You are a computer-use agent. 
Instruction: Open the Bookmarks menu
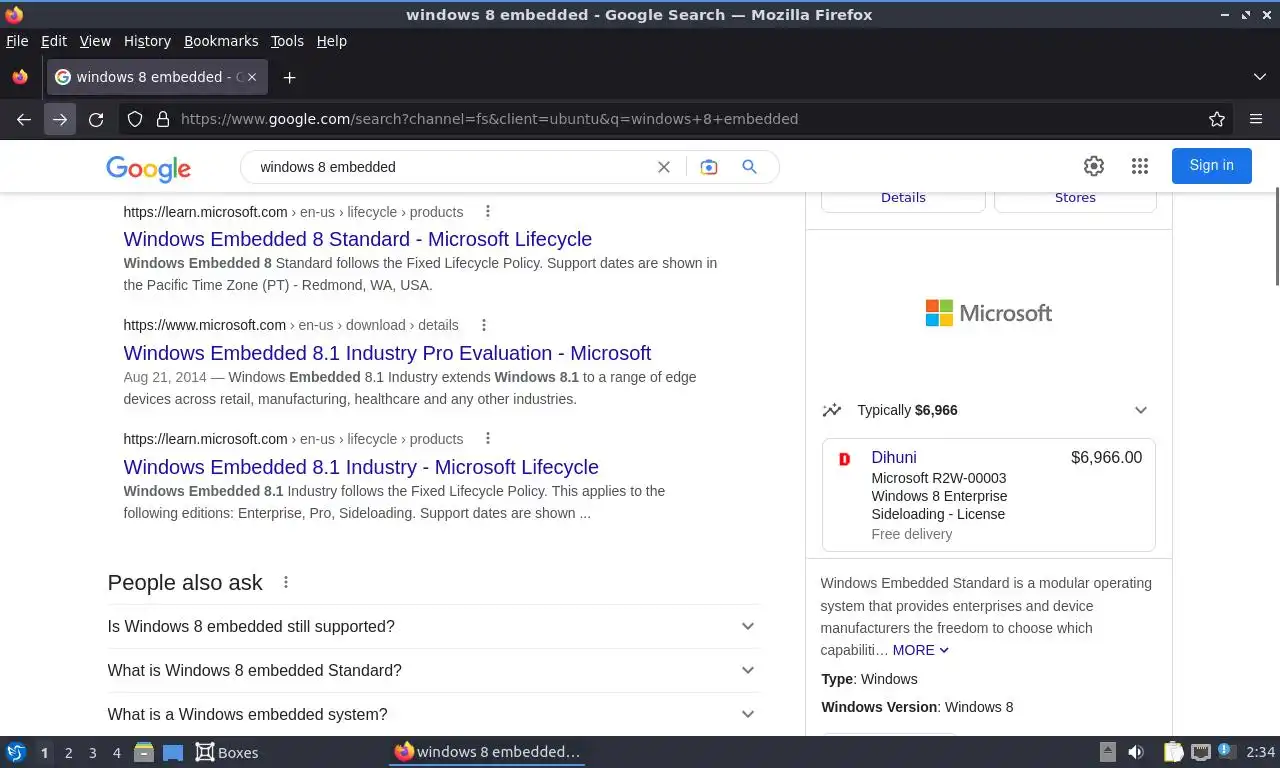point(221,41)
